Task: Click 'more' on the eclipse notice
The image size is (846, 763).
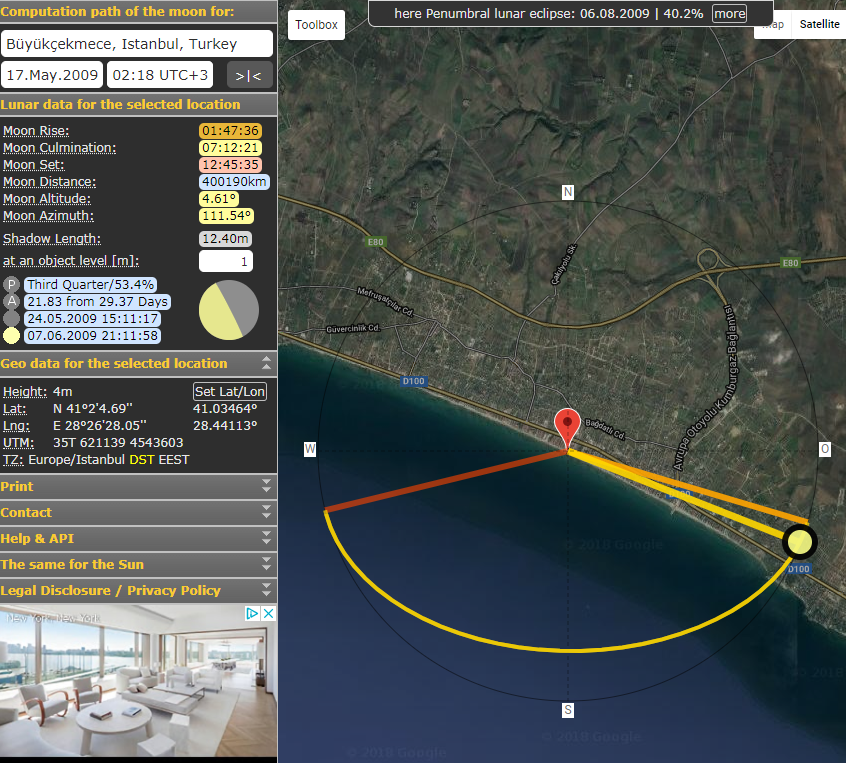Action: click(729, 14)
